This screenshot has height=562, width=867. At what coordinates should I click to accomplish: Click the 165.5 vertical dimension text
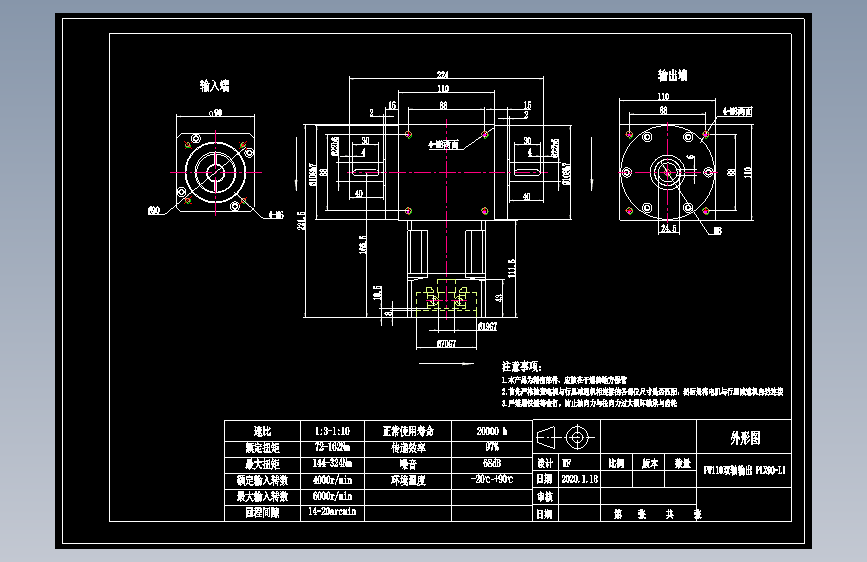(x=363, y=245)
